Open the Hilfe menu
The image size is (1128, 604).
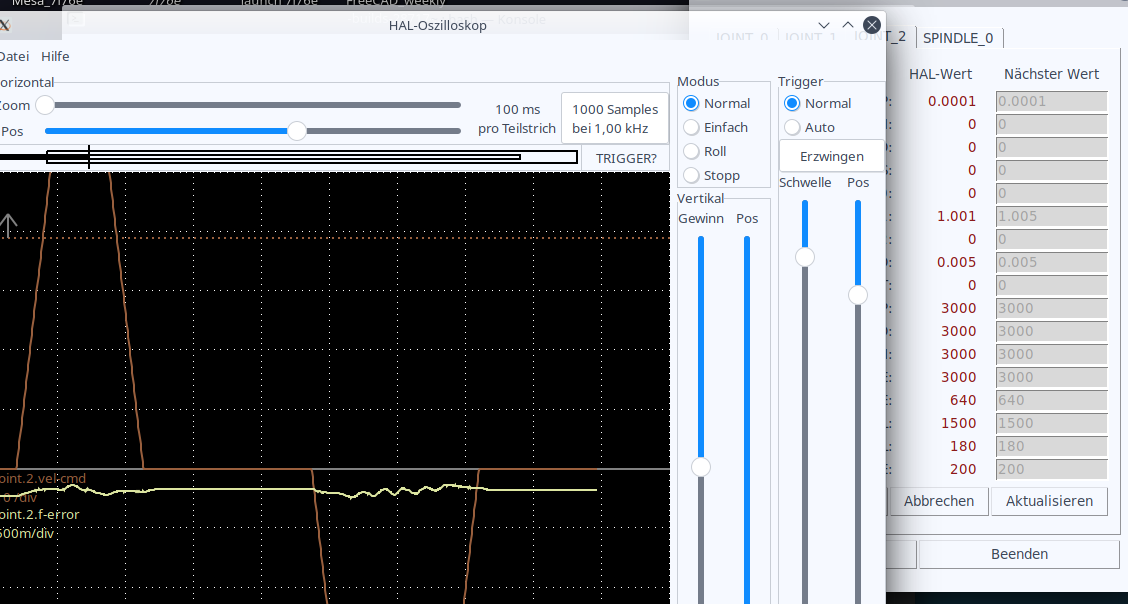point(55,56)
